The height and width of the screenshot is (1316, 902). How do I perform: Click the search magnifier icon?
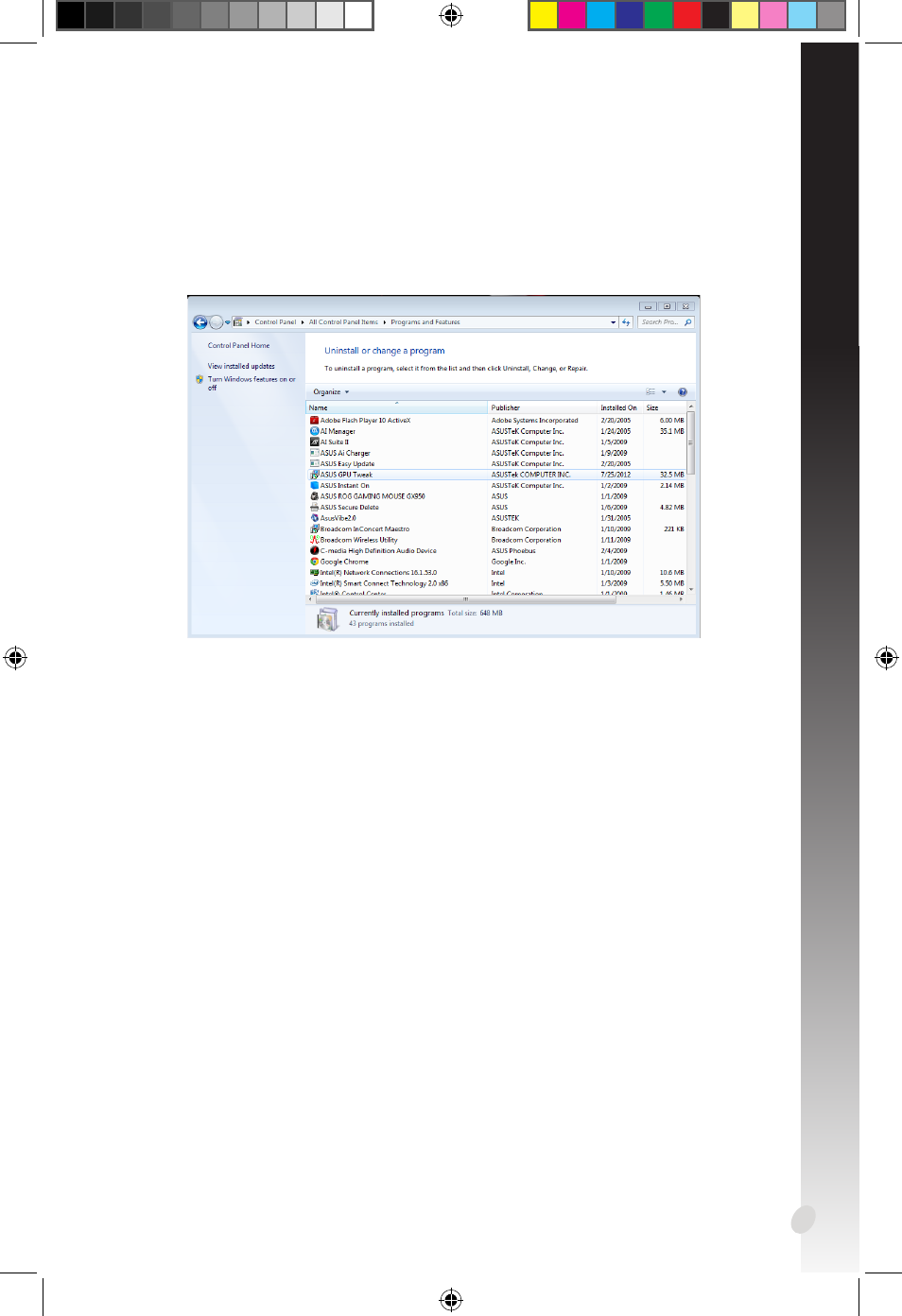tap(687, 322)
